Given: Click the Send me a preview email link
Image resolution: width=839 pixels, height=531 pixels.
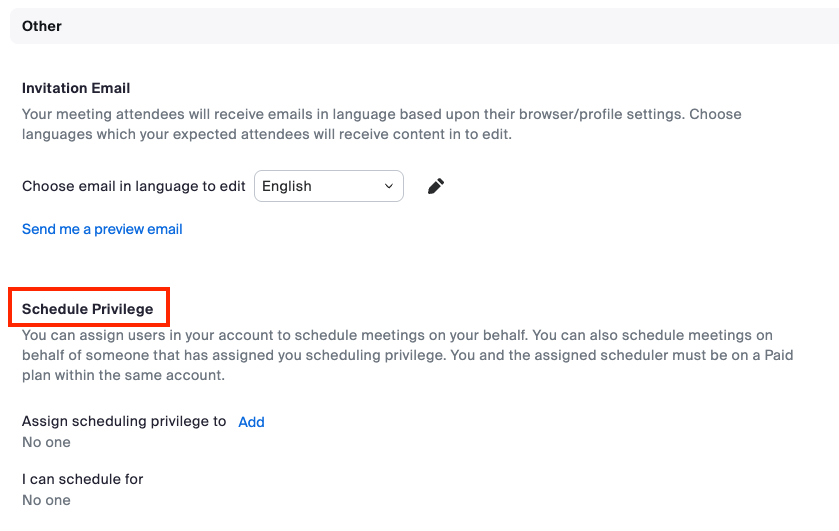Looking at the screenshot, I should click(102, 229).
